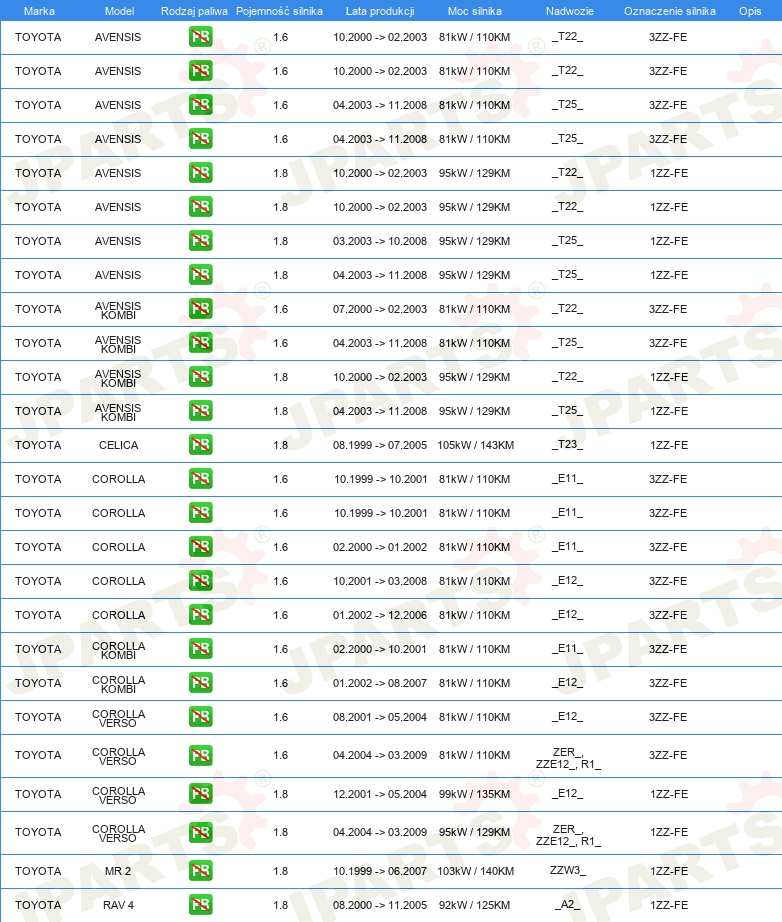Click fuel icon for COROLLA VERSO 12.2001 -> 05.2004
Screen dimensions: 782x922
(200, 794)
